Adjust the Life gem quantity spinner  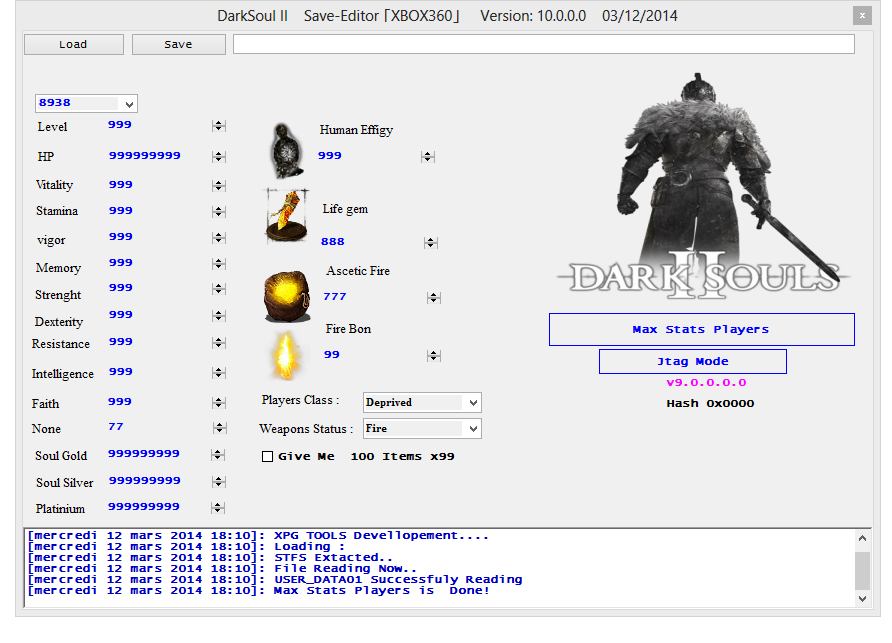(430, 242)
